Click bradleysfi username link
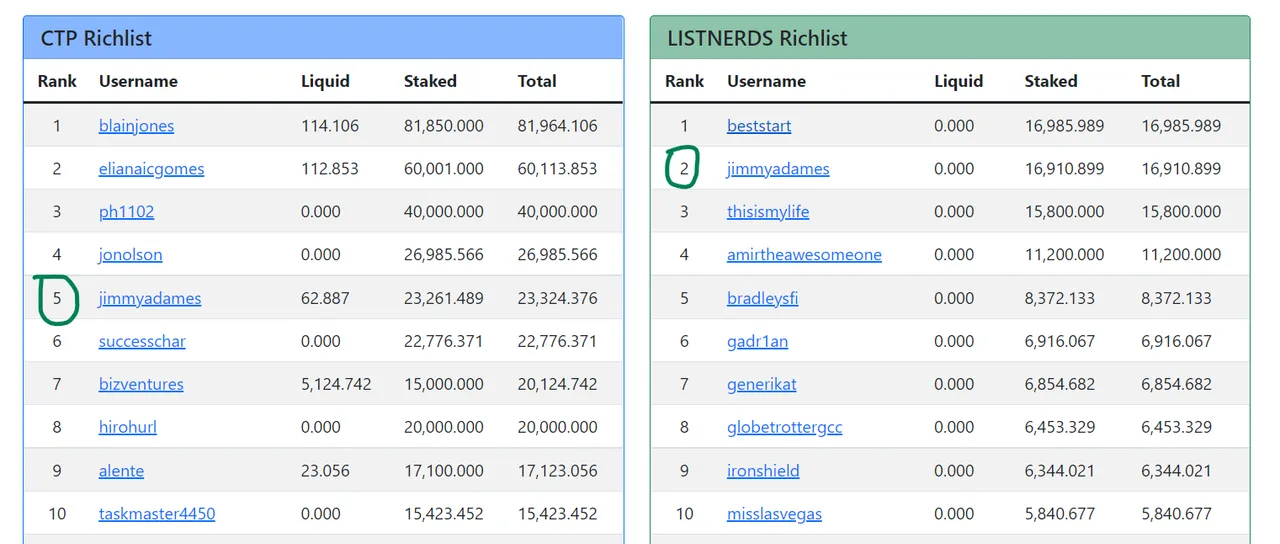The height and width of the screenshot is (544, 1280). (x=762, y=298)
